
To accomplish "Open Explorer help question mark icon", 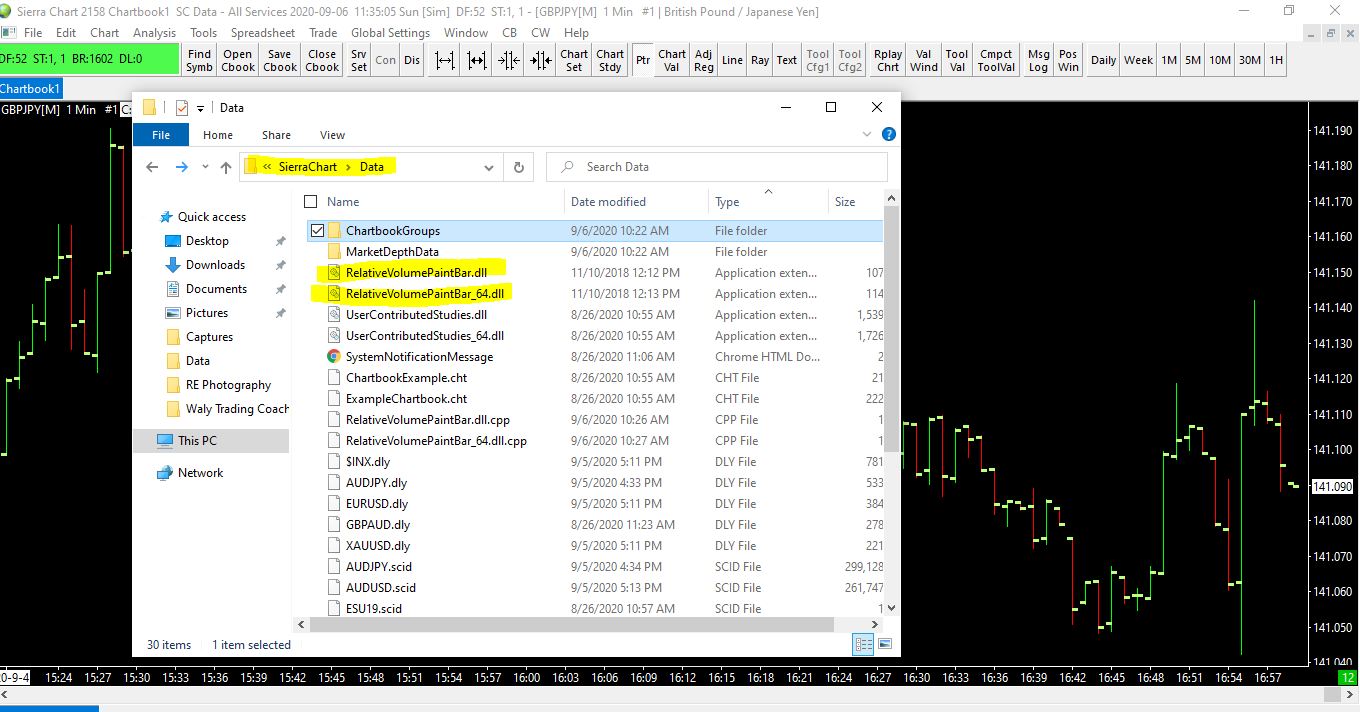I will pos(888,134).
